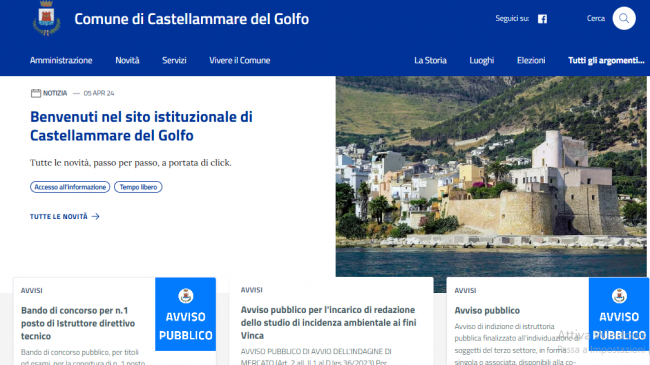Click the search magnifier button
The height and width of the screenshot is (365, 650).
click(624, 18)
